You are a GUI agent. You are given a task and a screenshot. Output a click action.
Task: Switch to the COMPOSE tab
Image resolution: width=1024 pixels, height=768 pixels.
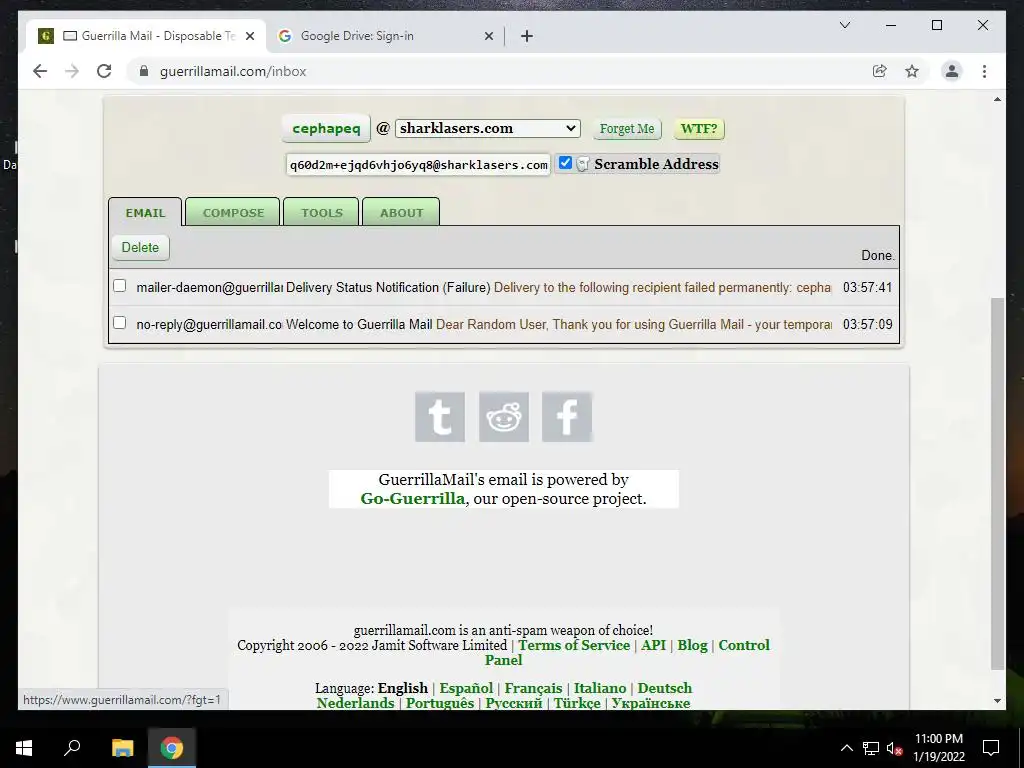click(x=233, y=212)
